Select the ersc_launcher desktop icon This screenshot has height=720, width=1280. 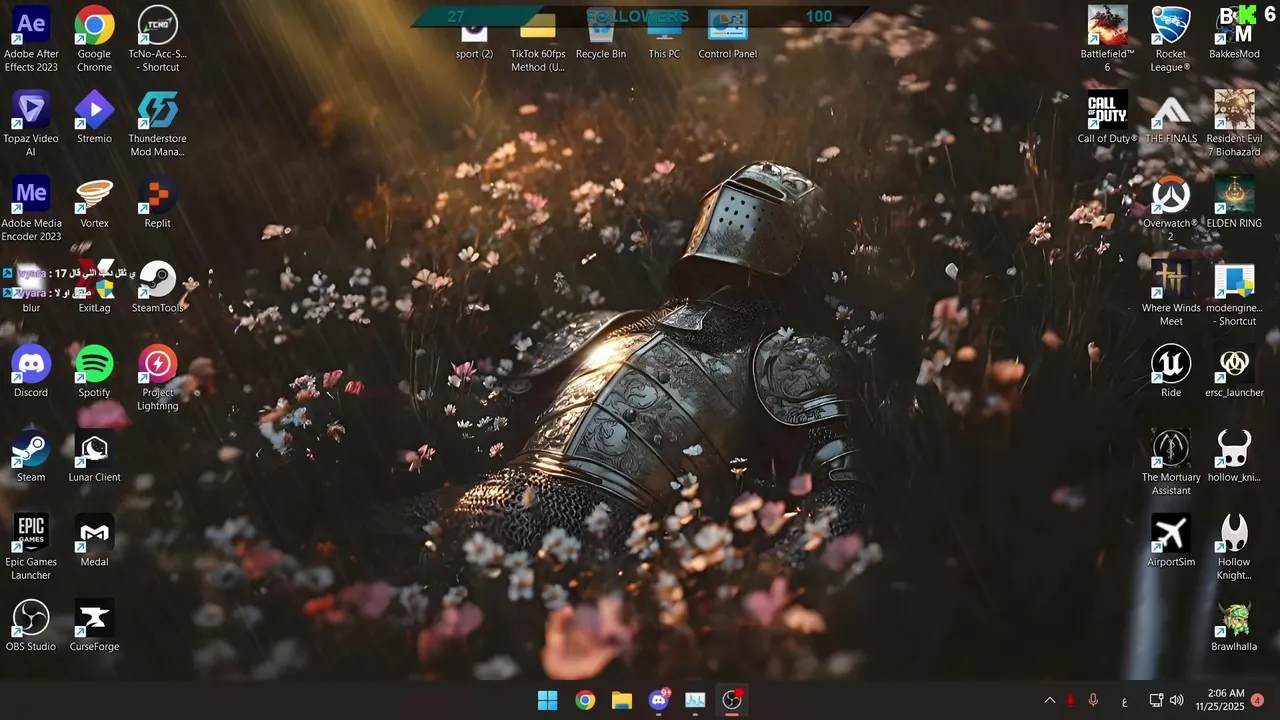(1234, 372)
